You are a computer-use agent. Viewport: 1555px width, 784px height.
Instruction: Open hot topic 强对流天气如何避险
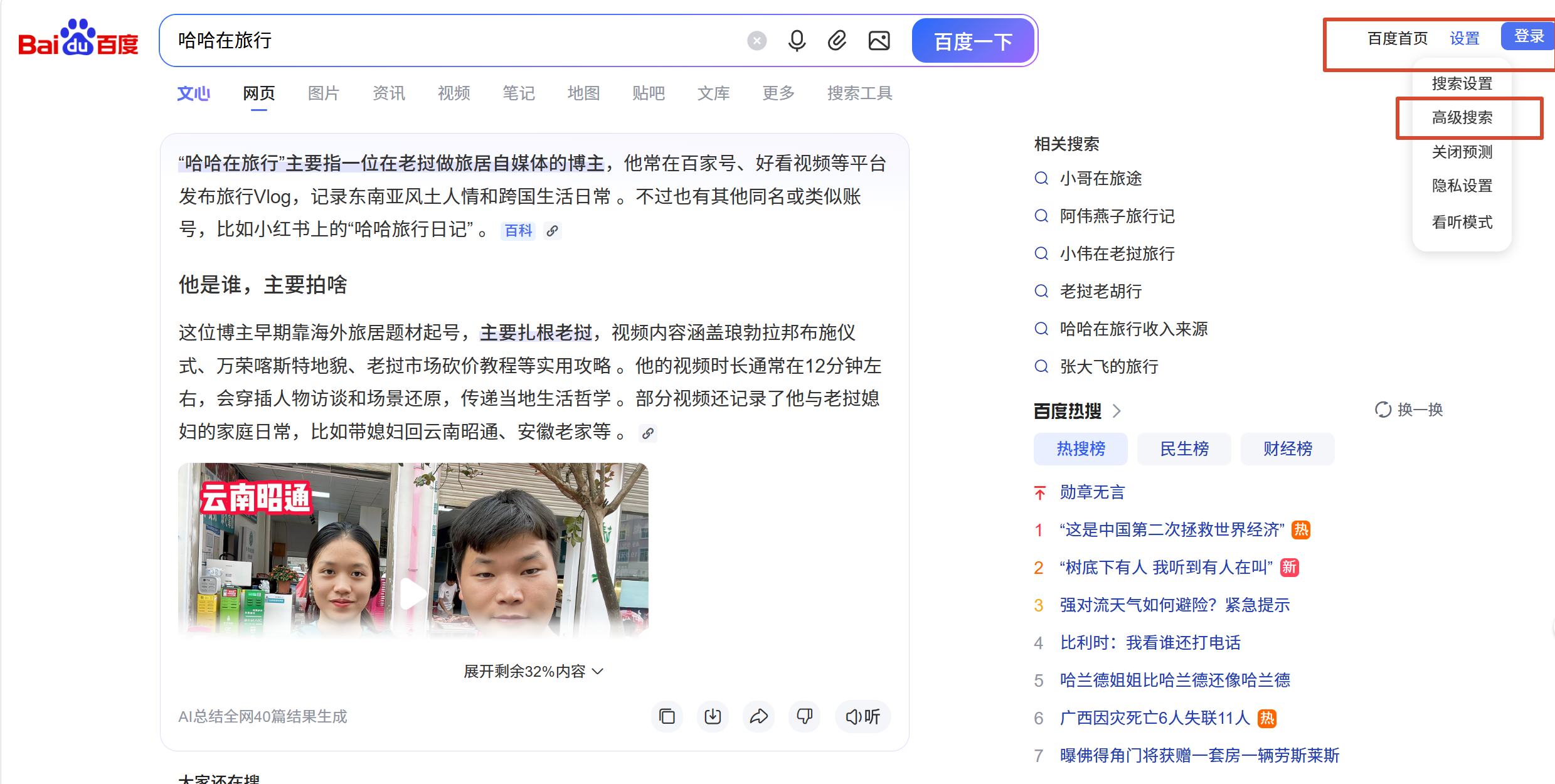click(x=1175, y=605)
